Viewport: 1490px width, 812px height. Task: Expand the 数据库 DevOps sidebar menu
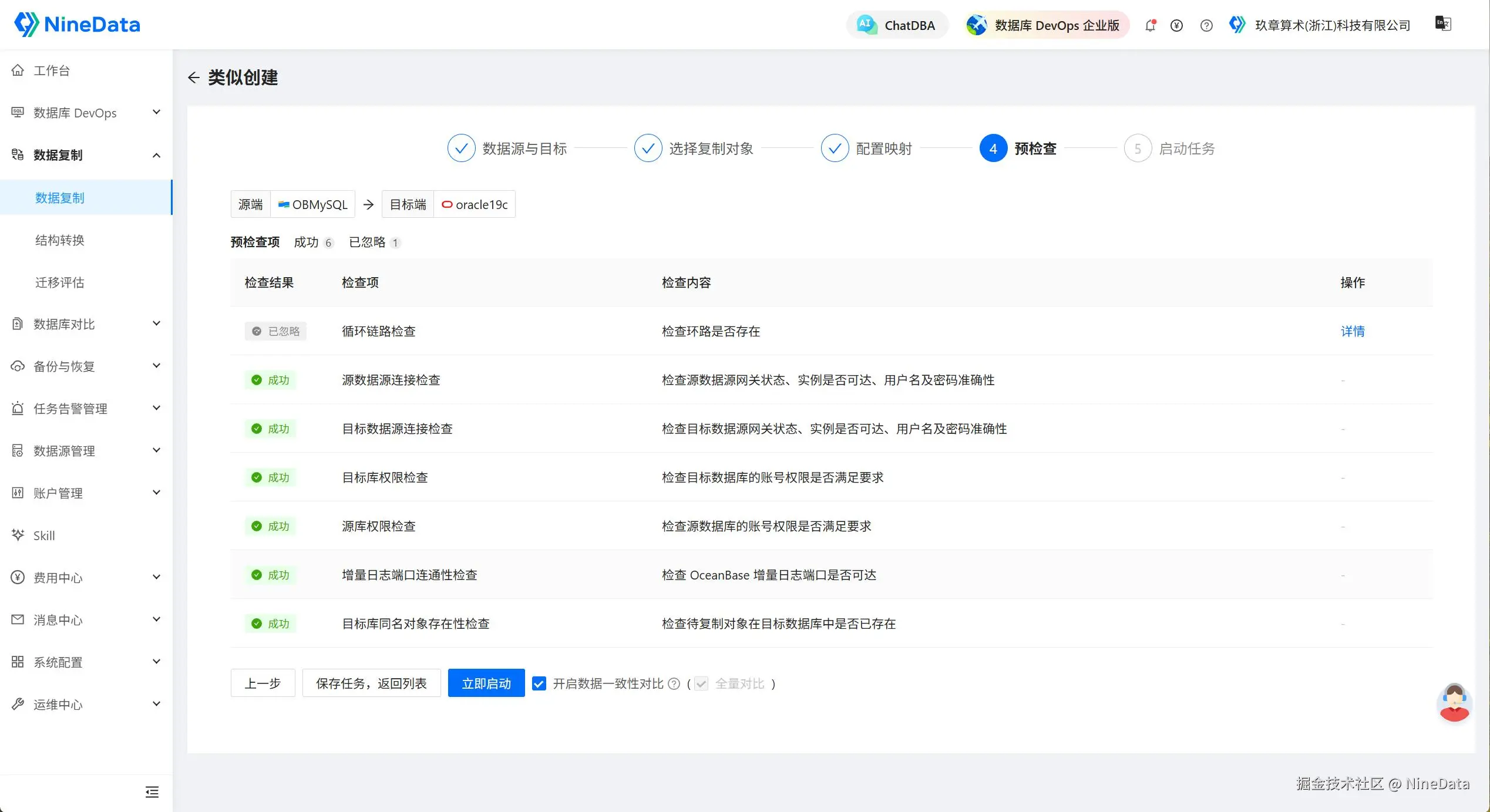(x=86, y=113)
